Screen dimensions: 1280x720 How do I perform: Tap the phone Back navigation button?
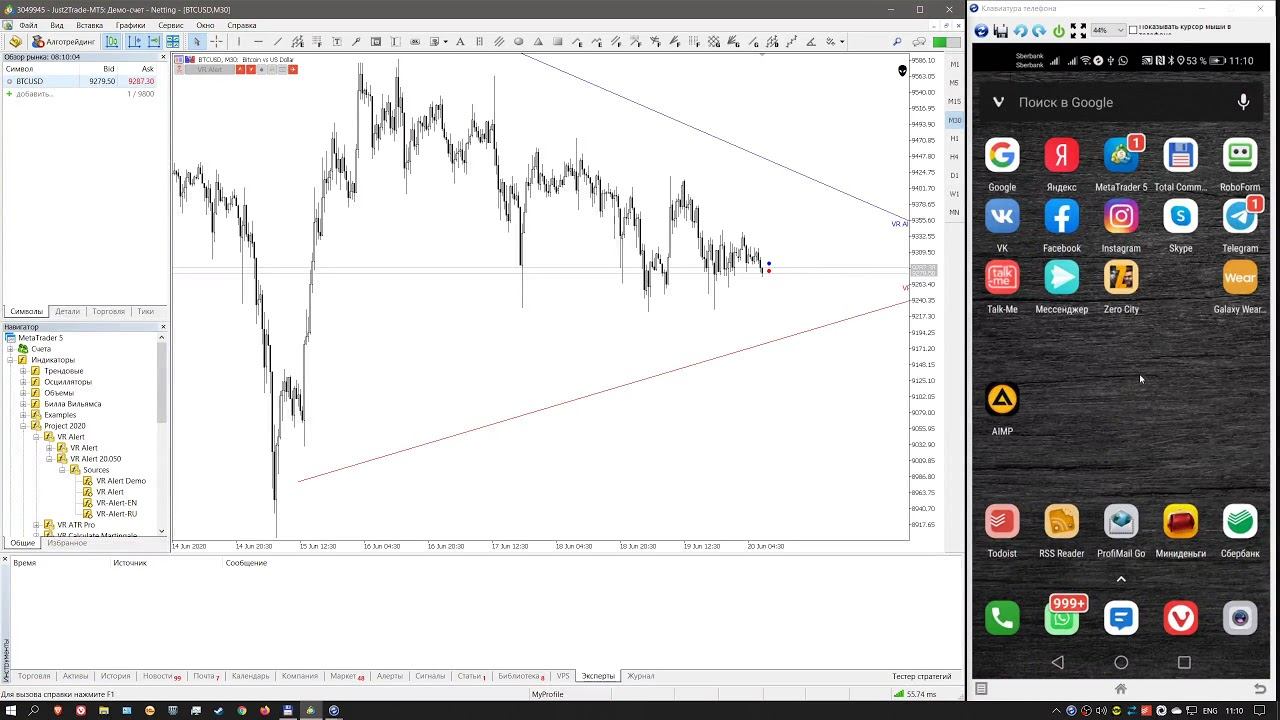pos(1058,662)
